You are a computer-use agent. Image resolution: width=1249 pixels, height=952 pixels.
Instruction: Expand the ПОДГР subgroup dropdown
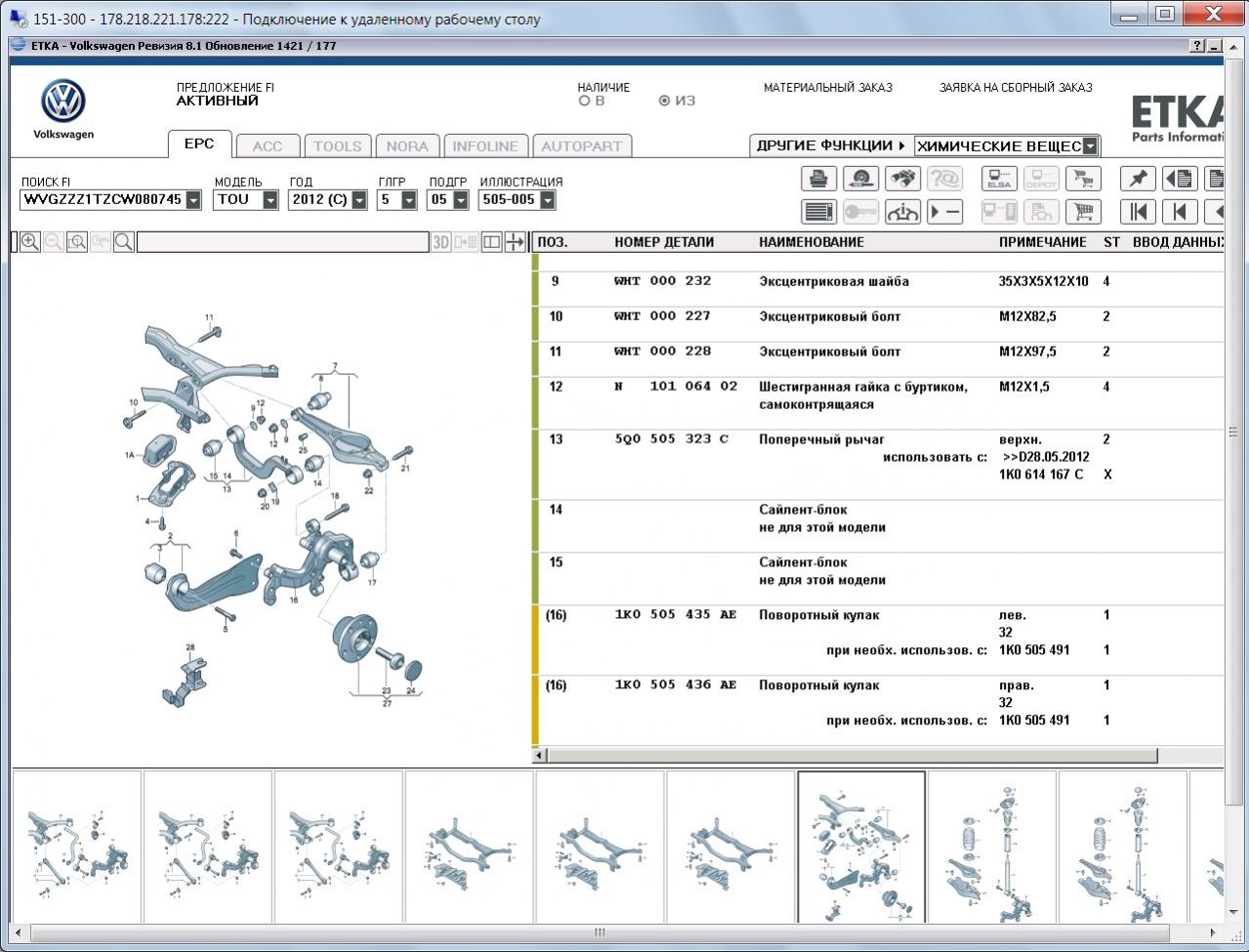[x=460, y=200]
